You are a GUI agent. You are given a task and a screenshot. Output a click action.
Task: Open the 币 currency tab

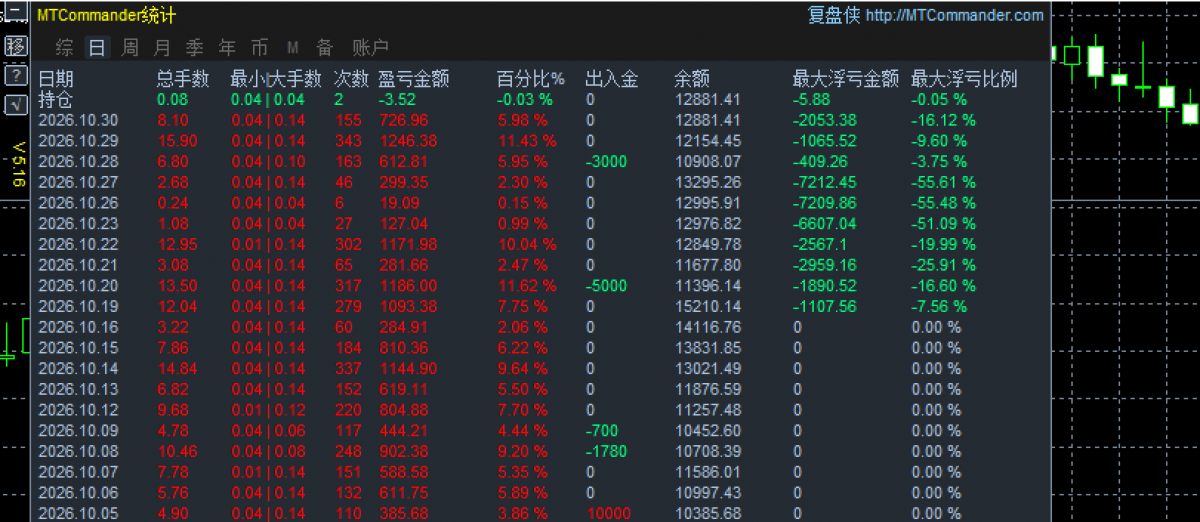coord(260,47)
